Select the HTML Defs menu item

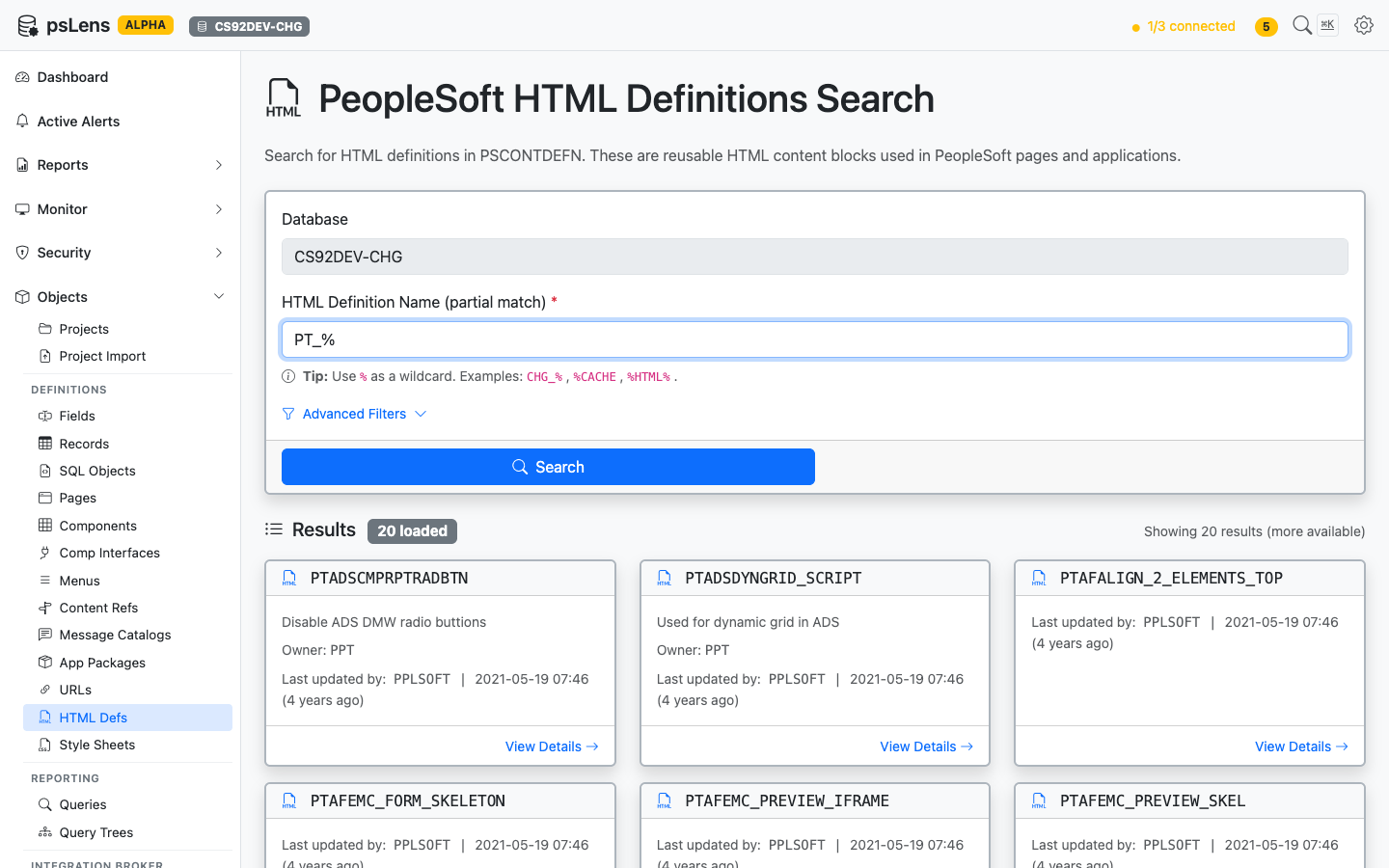pos(127,718)
